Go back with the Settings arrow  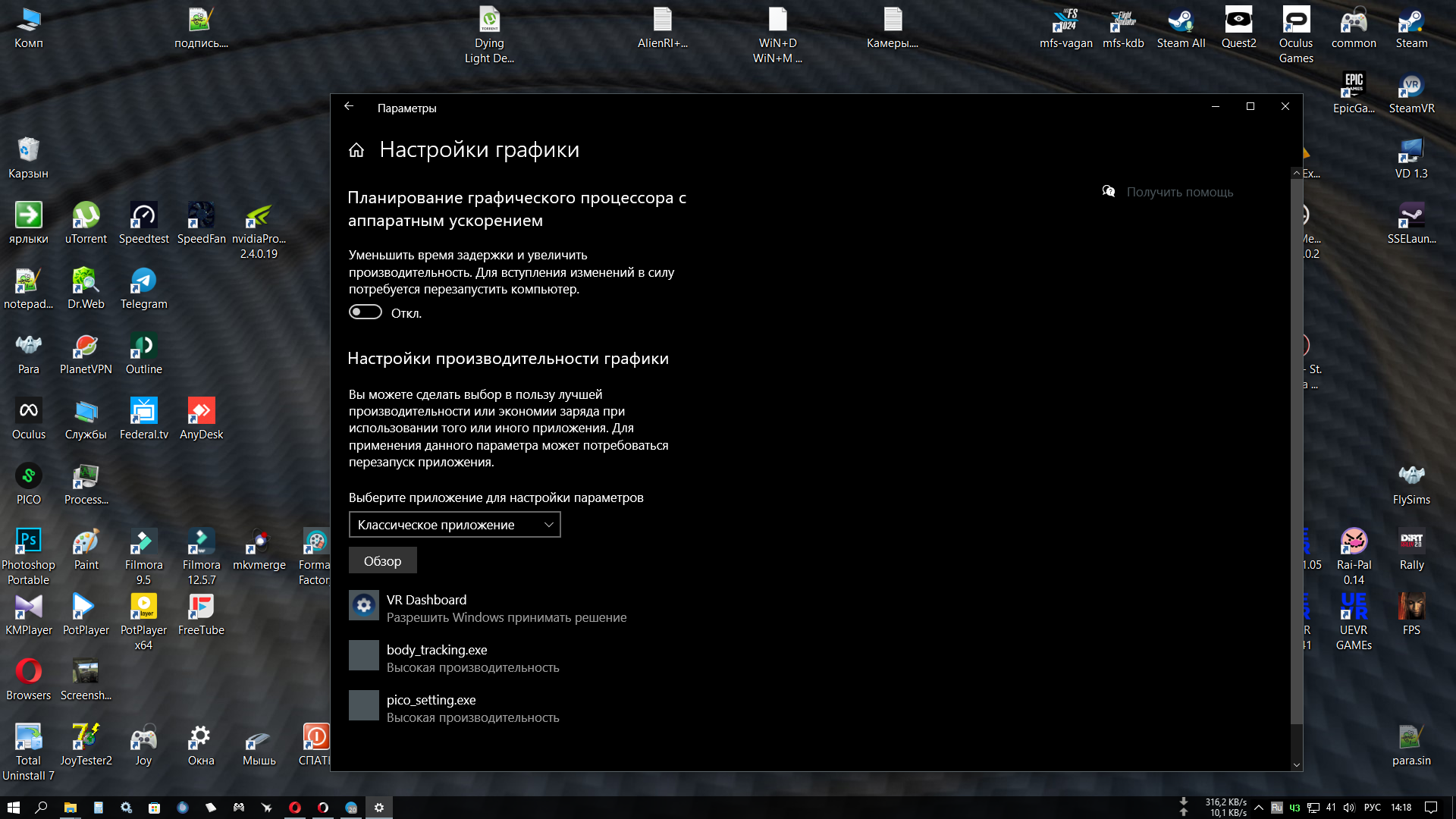(349, 107)
